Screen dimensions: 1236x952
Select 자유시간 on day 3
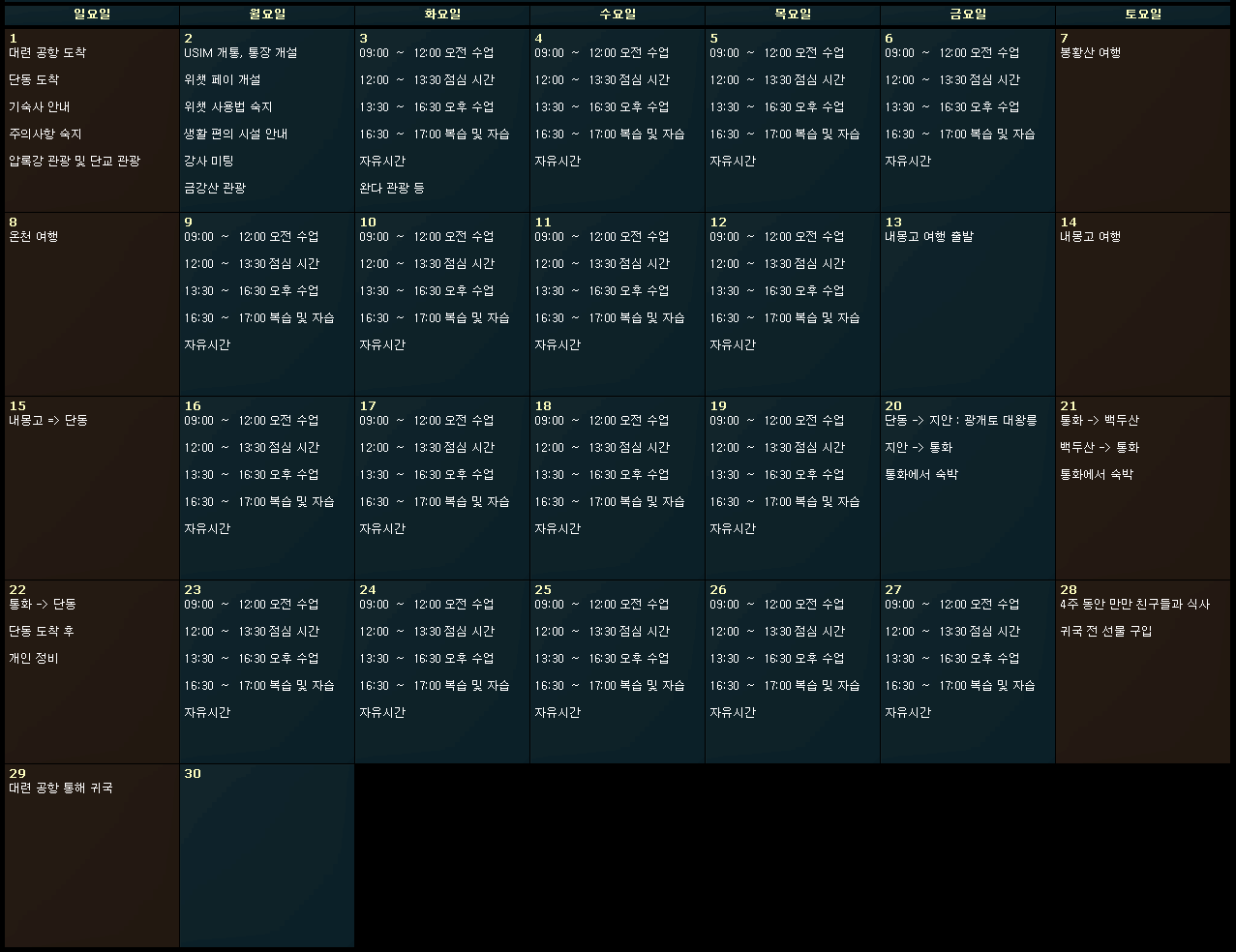[x=382, y=162]
